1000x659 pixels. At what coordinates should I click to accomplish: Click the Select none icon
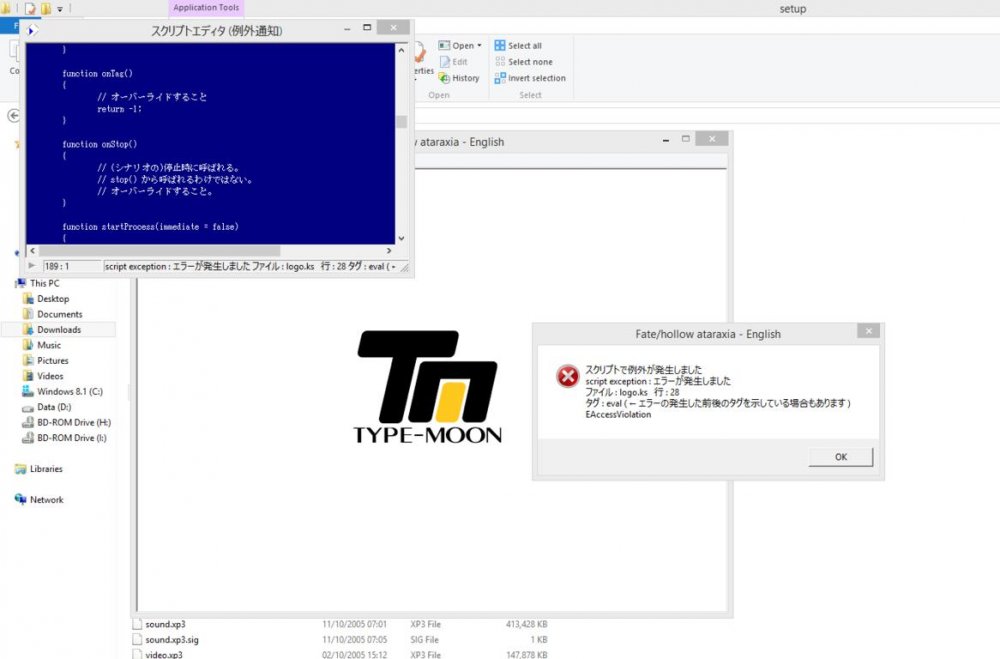pyautogui.click(x=502, y=61)
